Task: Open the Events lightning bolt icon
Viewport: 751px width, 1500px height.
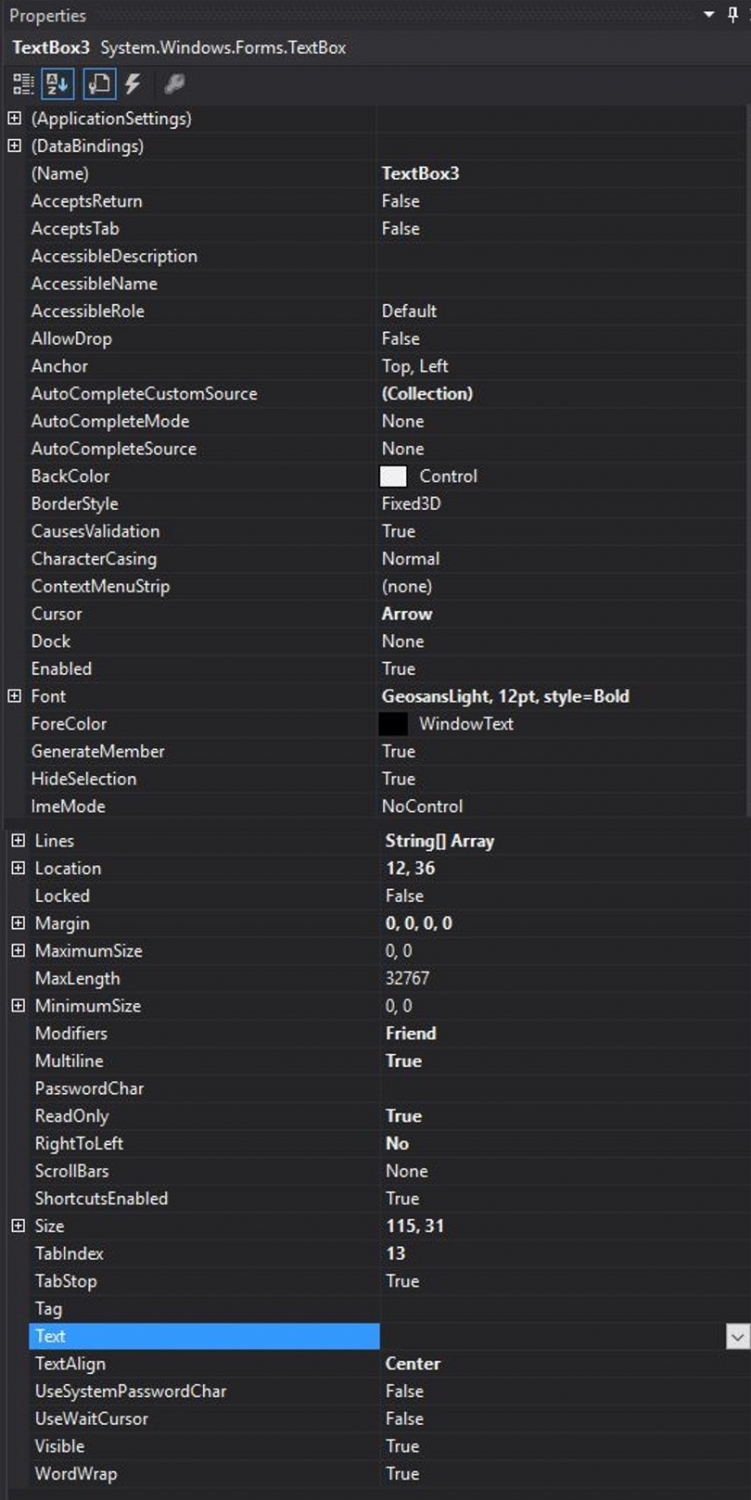Action: pyautogui.click(x=133, y=84)
